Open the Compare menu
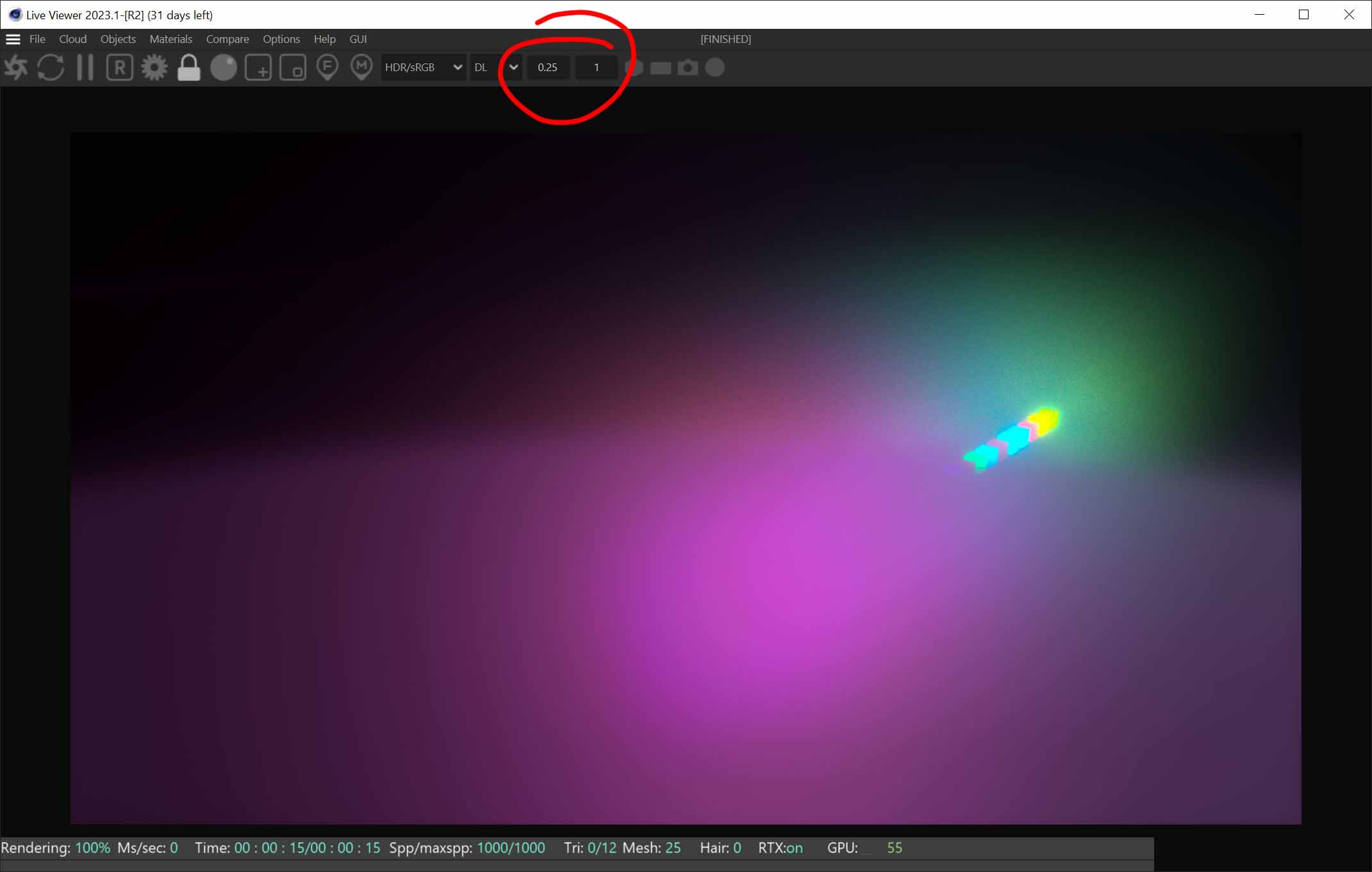Image resolution: width=1372 pixels, height=872 pixels. pos(227,39)
